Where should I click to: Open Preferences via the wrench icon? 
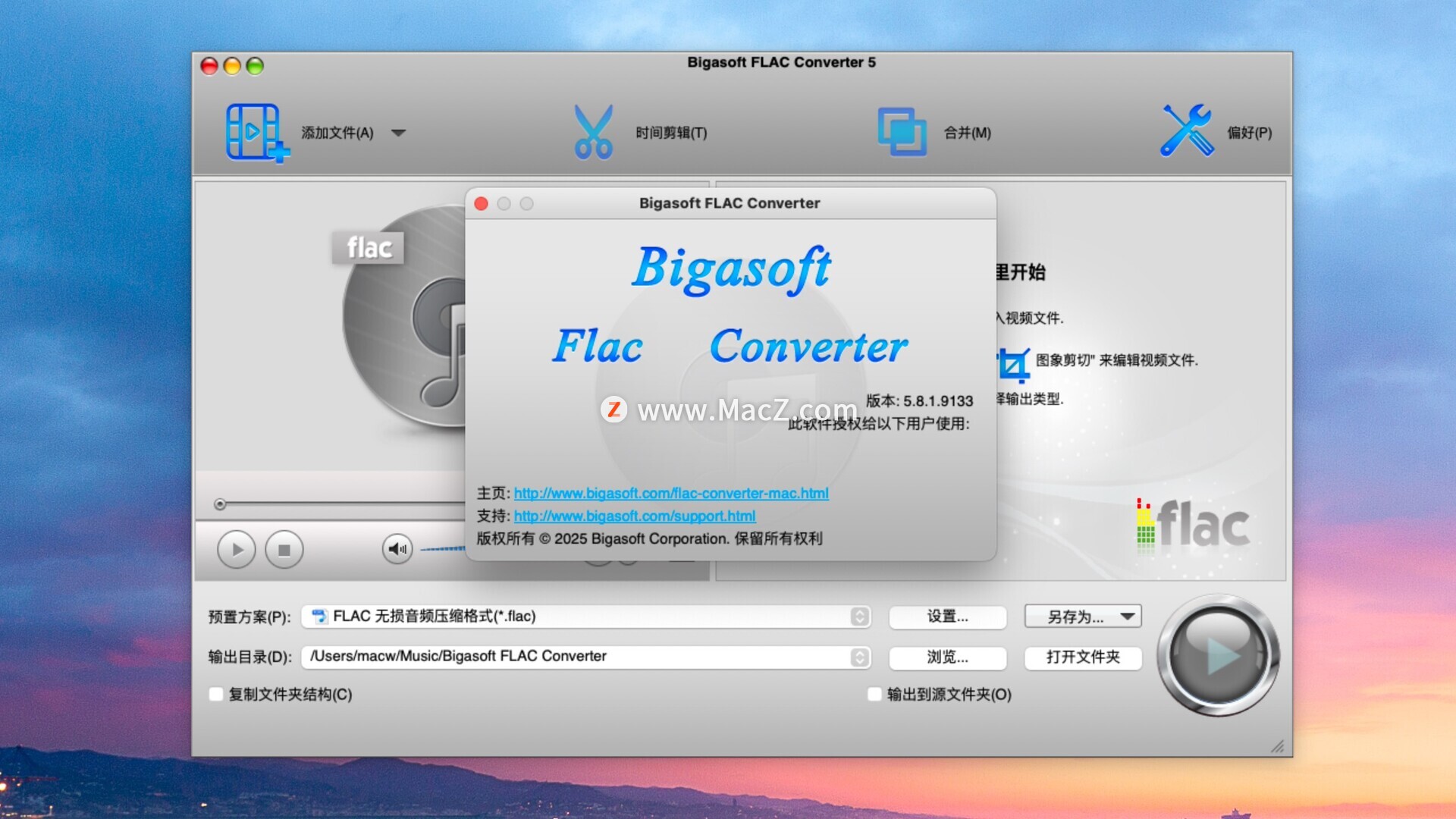click(x=1187, y=130)
